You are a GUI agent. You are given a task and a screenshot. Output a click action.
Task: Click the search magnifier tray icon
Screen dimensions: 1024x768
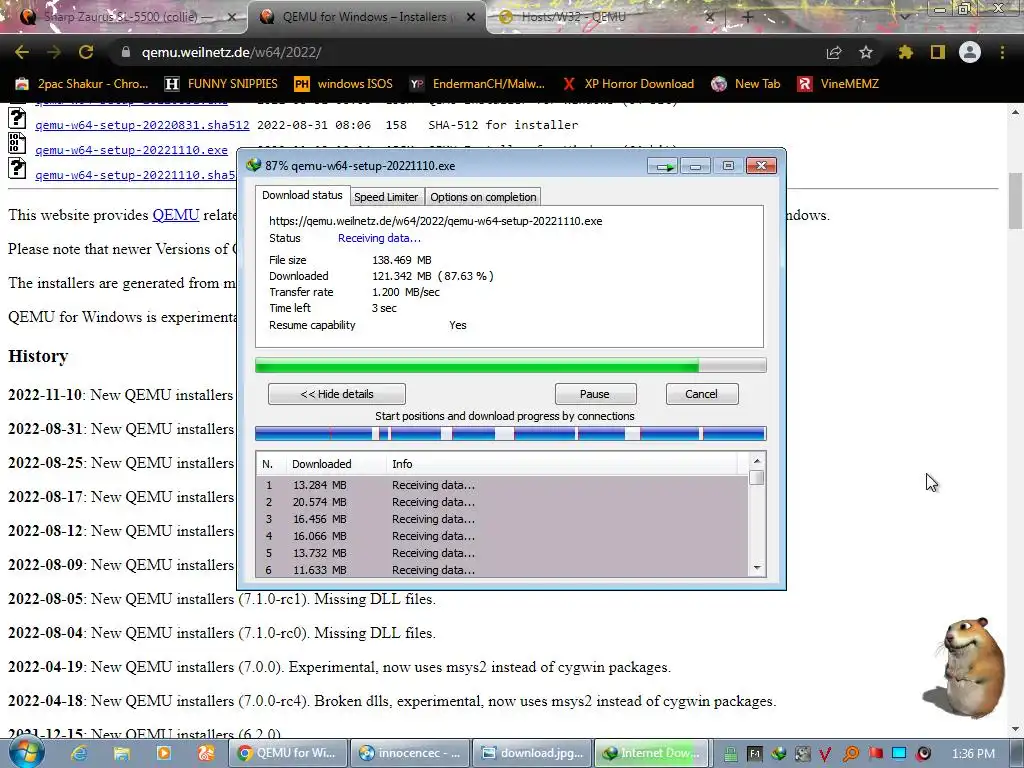tap(850, 754)
